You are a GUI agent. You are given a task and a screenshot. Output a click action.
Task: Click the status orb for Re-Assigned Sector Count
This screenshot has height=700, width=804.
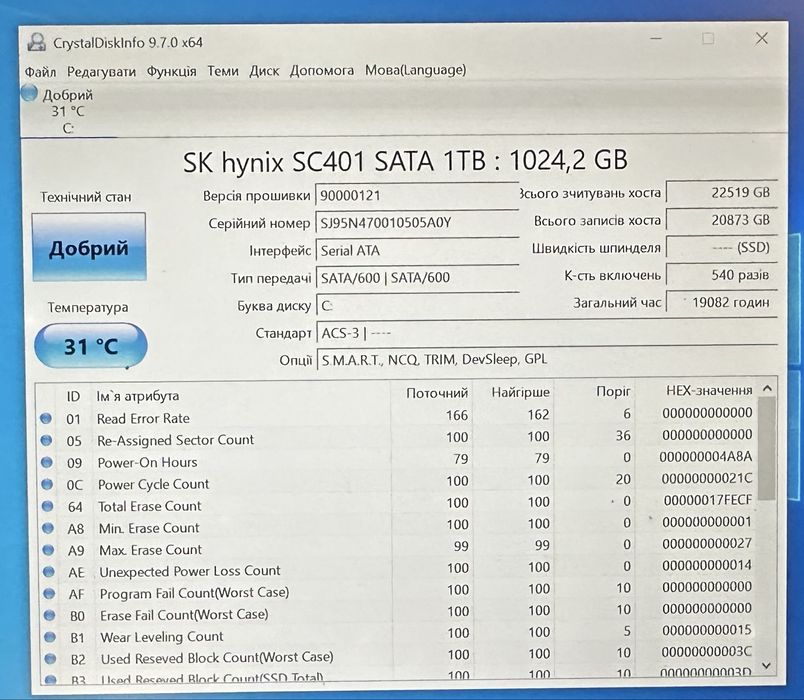[46, 440]
